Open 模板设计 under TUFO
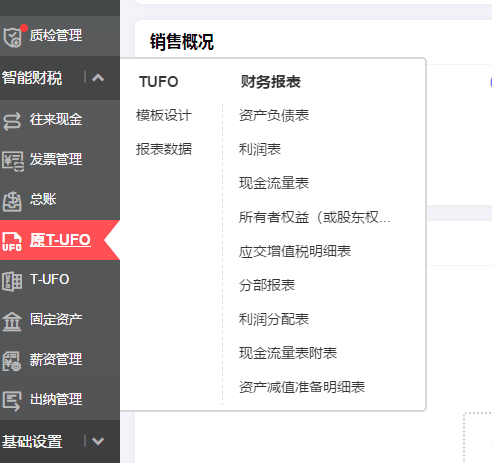The width and height of the screenshot is (492, 463). click(x=164, y=115)
